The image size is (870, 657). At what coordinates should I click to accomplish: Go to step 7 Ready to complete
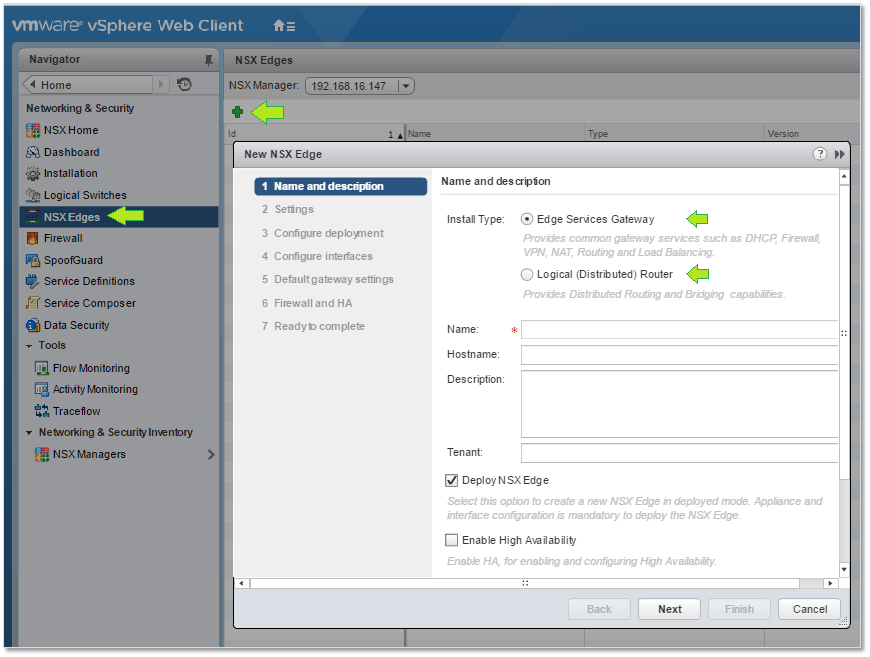click(313, 327)
